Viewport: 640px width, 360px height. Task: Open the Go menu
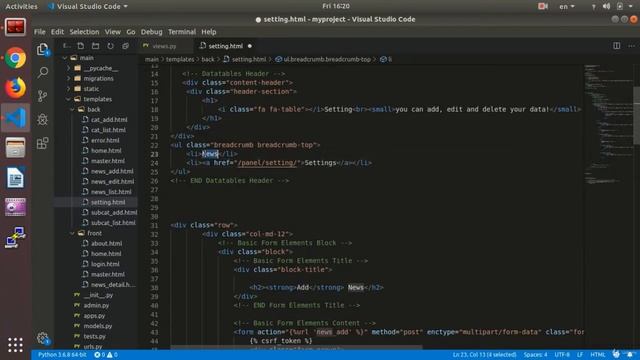(x=131, y=32)
